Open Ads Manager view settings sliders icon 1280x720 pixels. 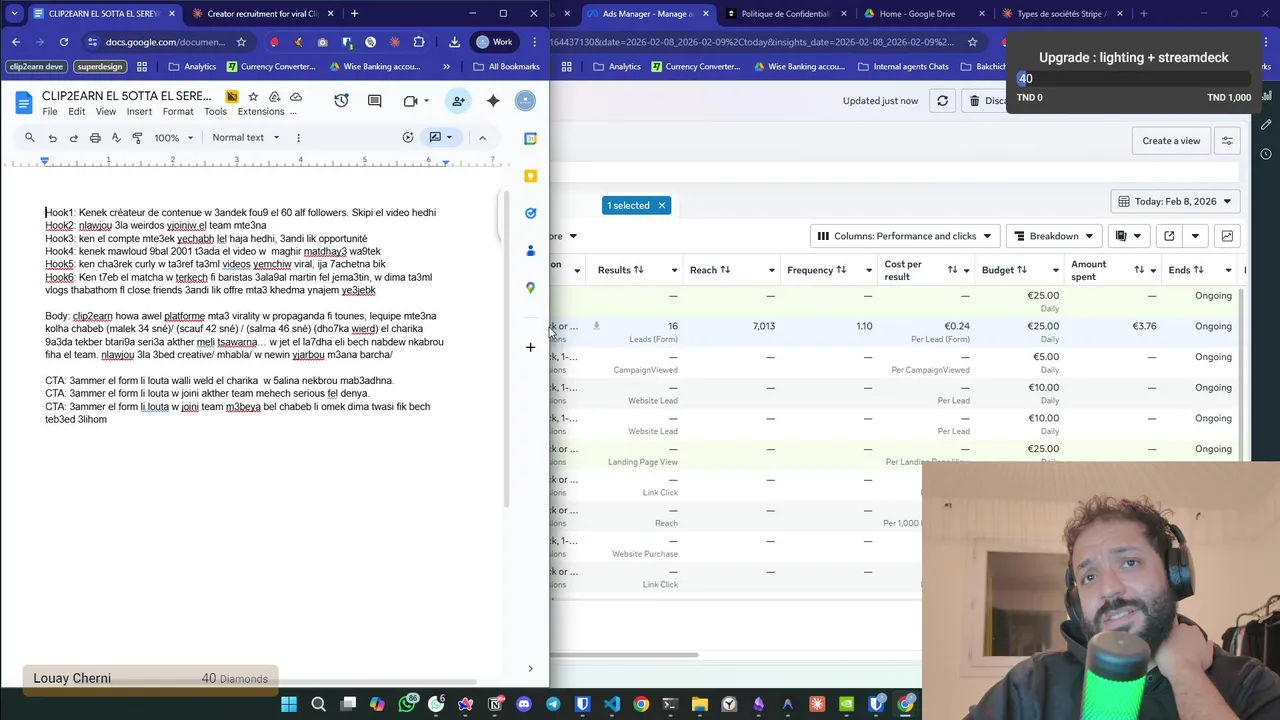tap(1227, 141)
